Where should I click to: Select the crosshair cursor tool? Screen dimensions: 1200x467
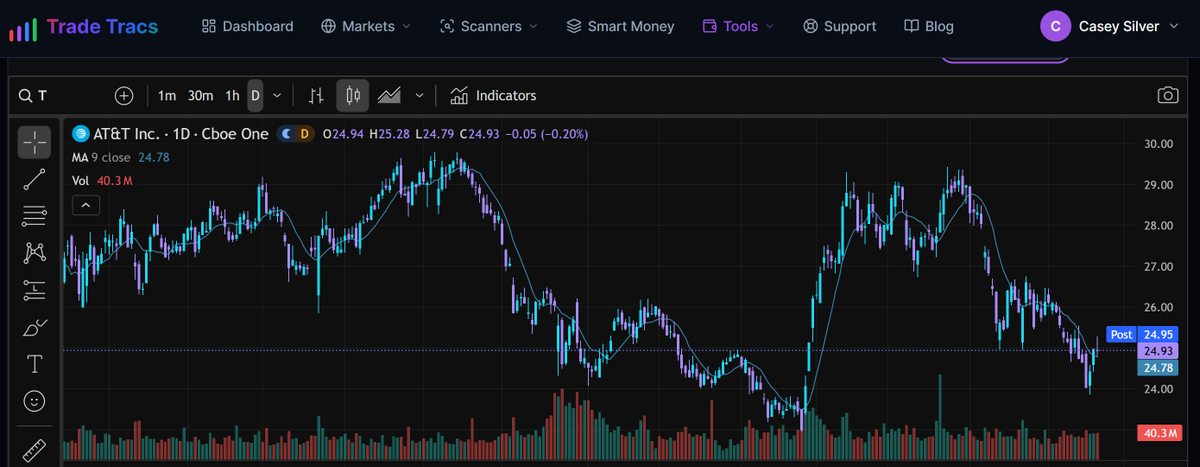pyautogui.click(x=34, y=142)
